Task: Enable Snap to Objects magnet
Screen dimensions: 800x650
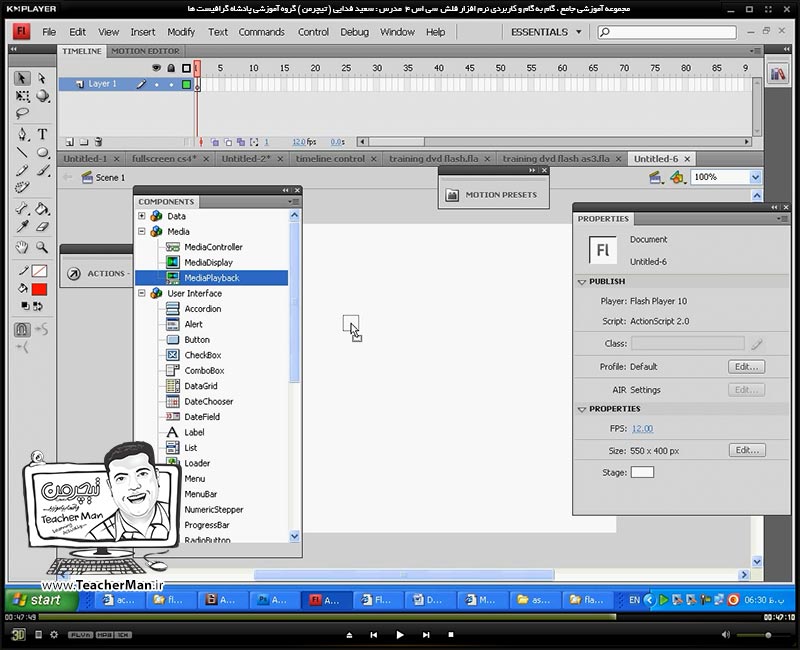Action: [22, 329]
